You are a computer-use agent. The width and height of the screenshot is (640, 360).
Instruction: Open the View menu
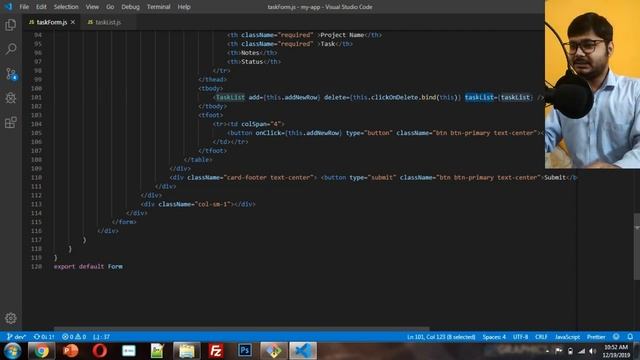click(x=92, y=7)
